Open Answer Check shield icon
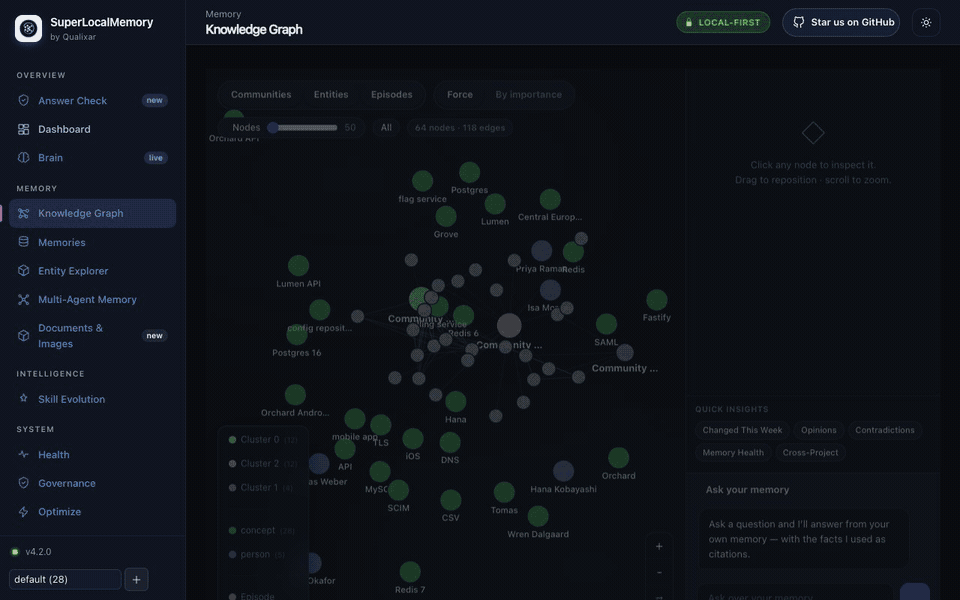 23,100
